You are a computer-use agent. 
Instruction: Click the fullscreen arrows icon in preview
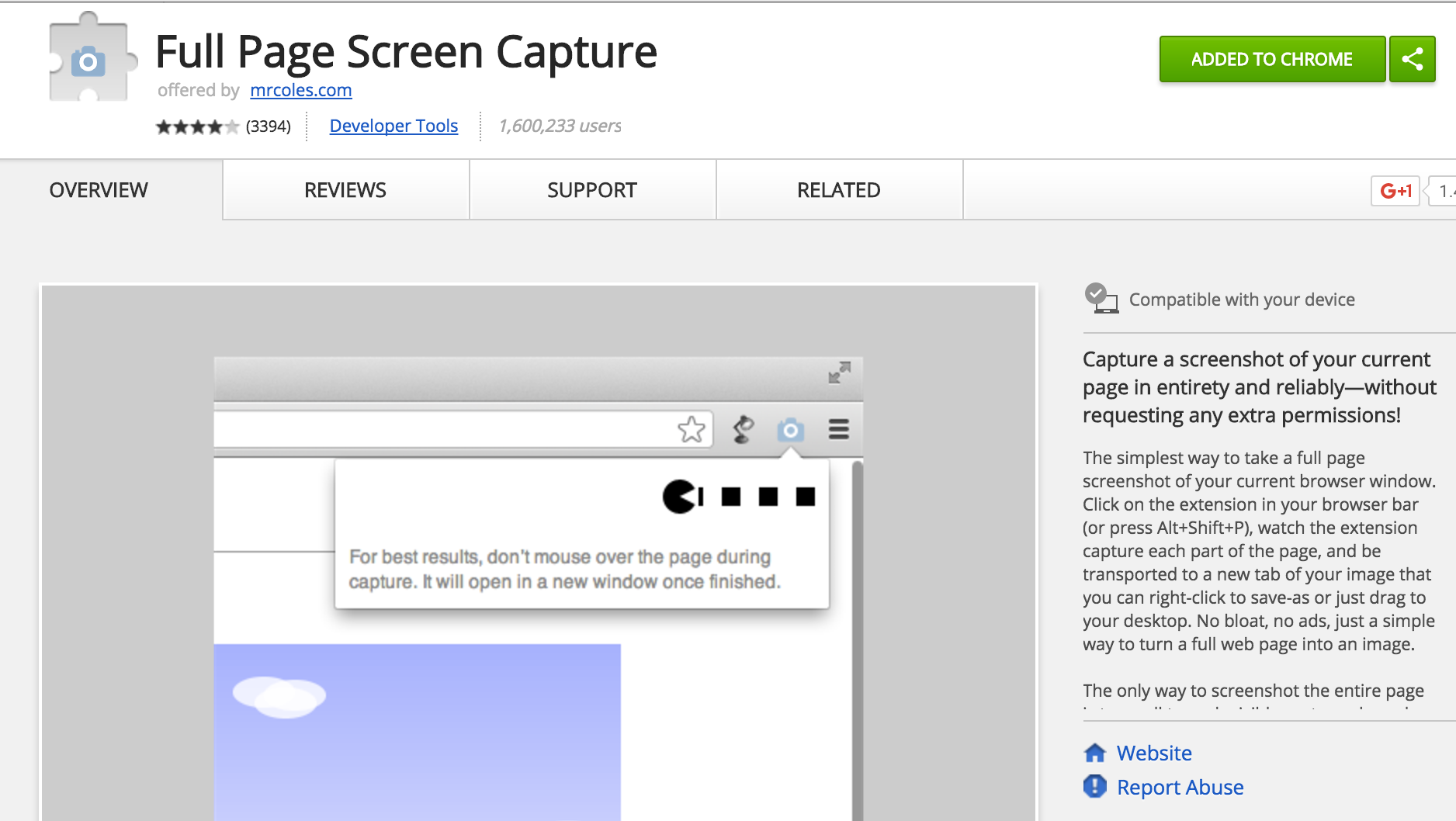pyautogui.click(x=839, y=372)
